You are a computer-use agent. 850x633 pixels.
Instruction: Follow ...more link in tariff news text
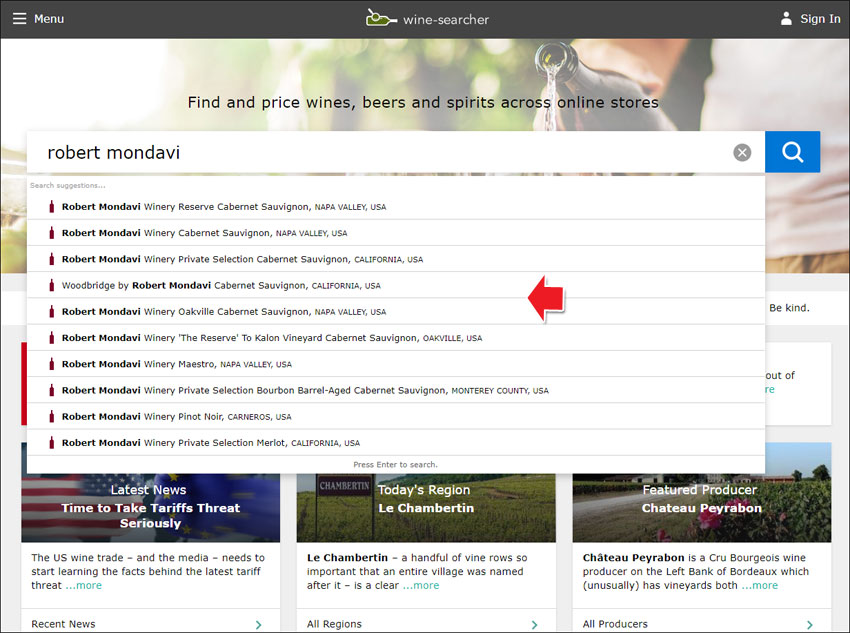(x=83, y=585)
